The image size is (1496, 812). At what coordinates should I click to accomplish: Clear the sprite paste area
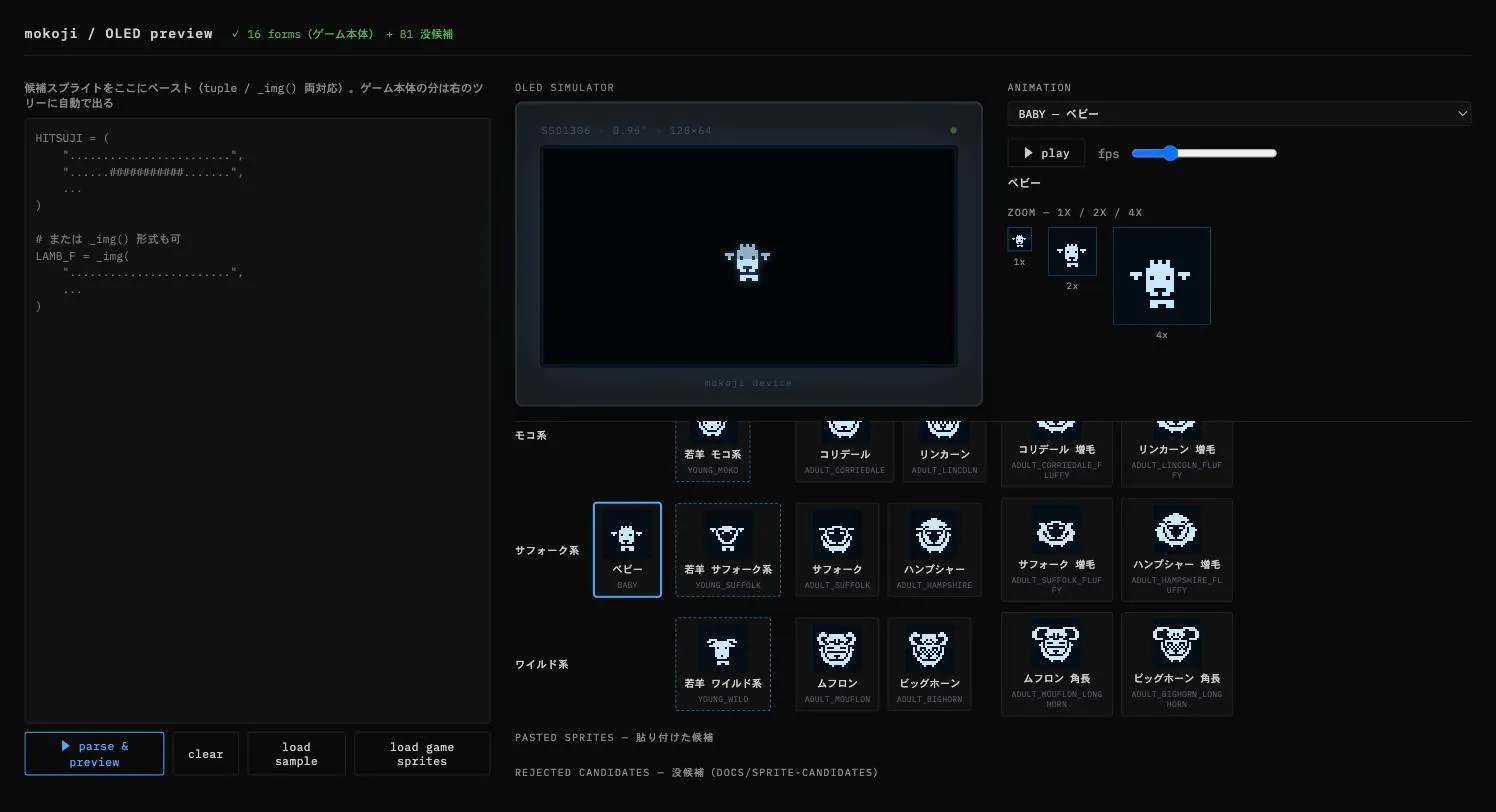pyautogui.click(x=205, y=754)
